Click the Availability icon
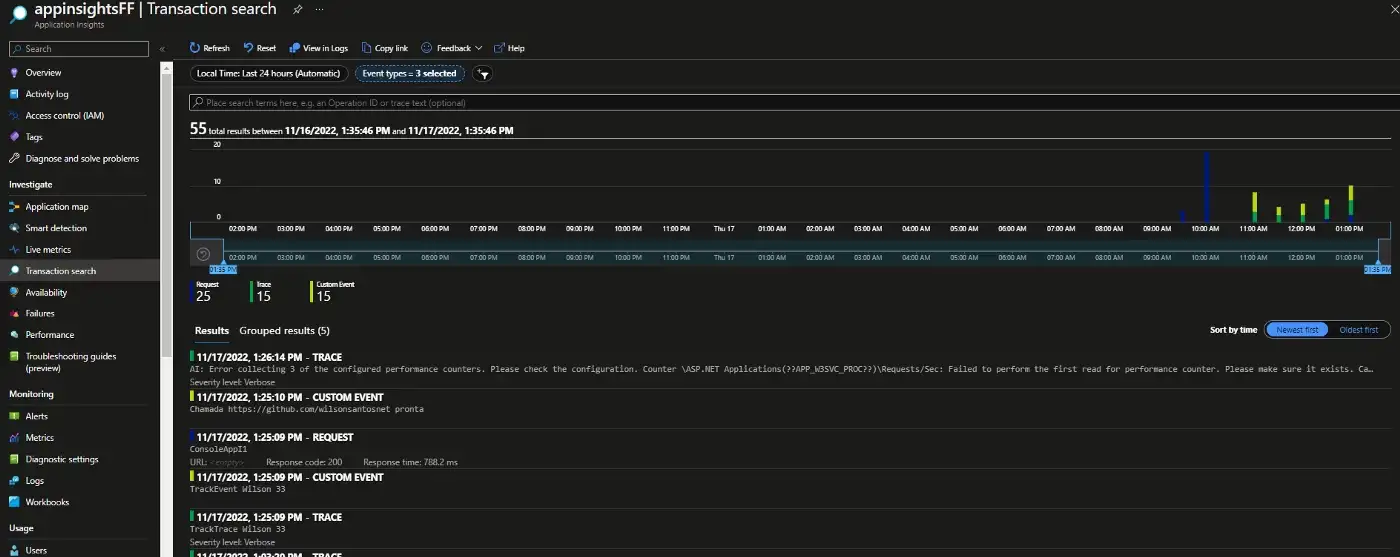 [15, 292]
